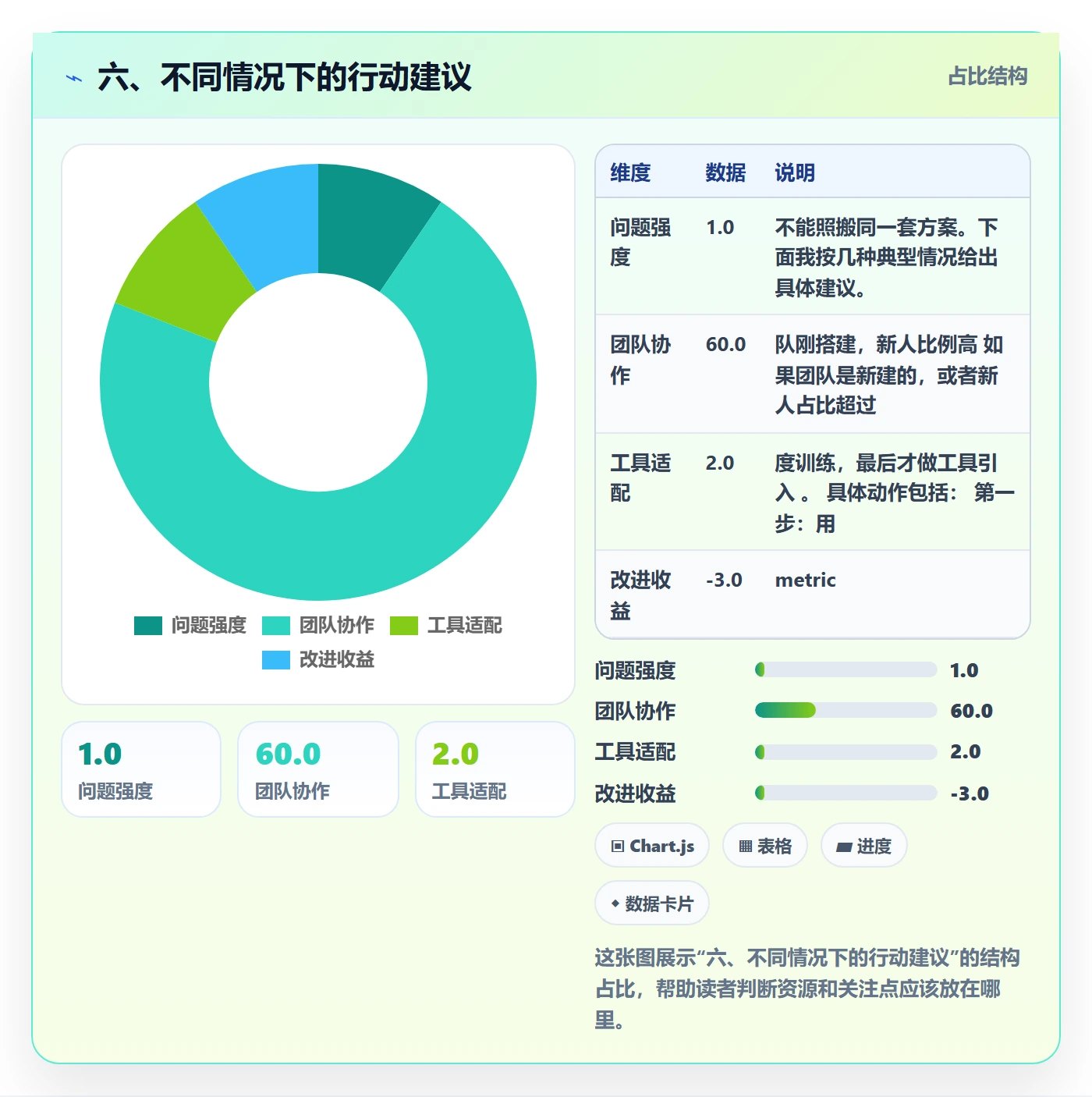
Task: Select the 2.0 工具适配 stat card
Action: point(495,769)
